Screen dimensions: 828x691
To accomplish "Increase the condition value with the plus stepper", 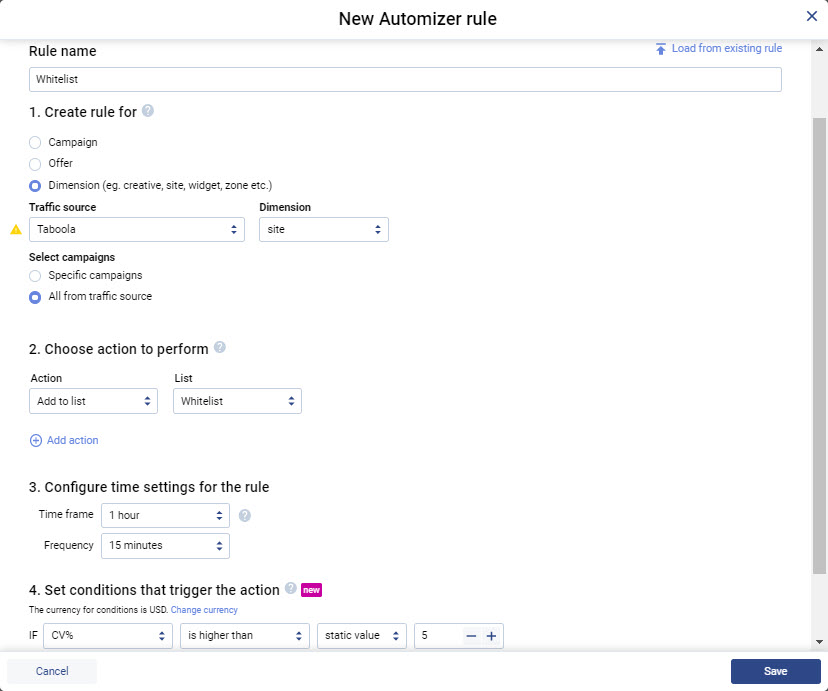I will click(x=491, y=636).
